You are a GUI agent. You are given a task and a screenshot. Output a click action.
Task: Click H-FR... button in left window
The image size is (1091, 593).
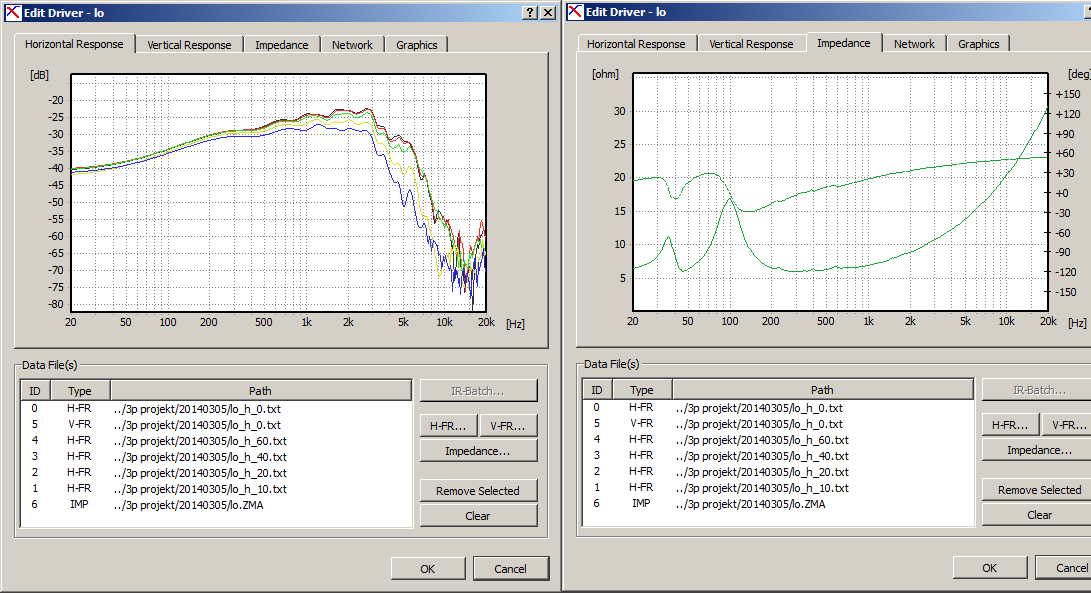(x=448, y=426)
